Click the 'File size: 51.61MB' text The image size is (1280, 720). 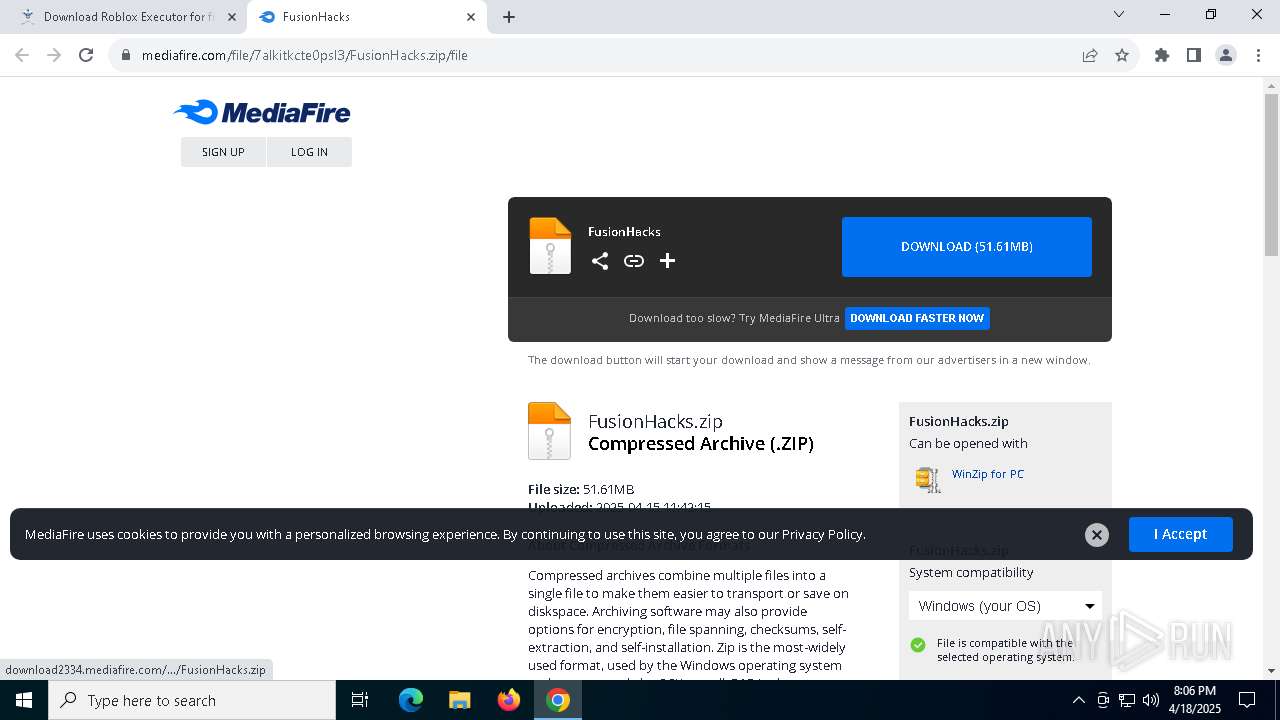[x=581, y=489]
